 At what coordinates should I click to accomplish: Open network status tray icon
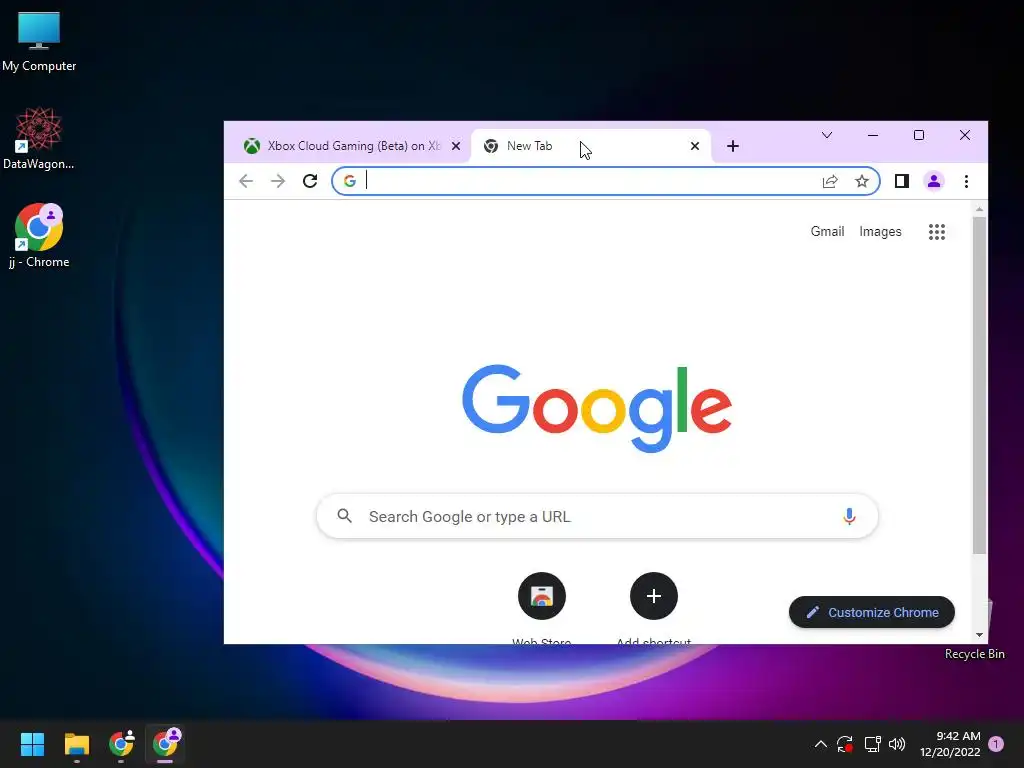tap(872, 744)
